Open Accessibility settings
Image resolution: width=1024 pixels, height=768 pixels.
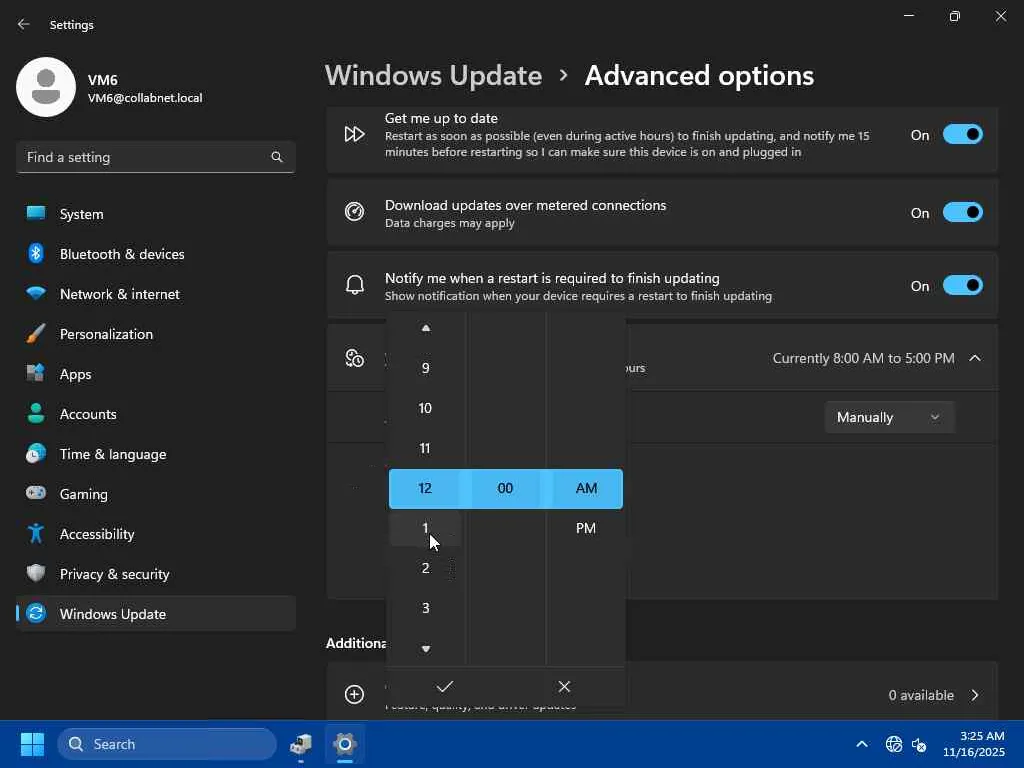click(155, 534)
